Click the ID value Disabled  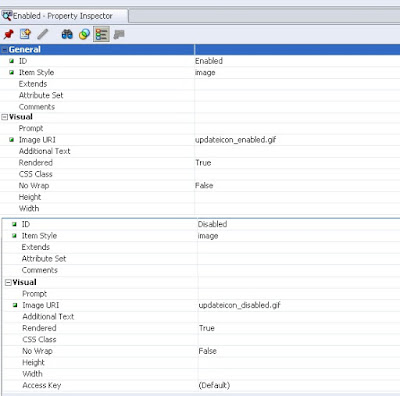[212, 224]
